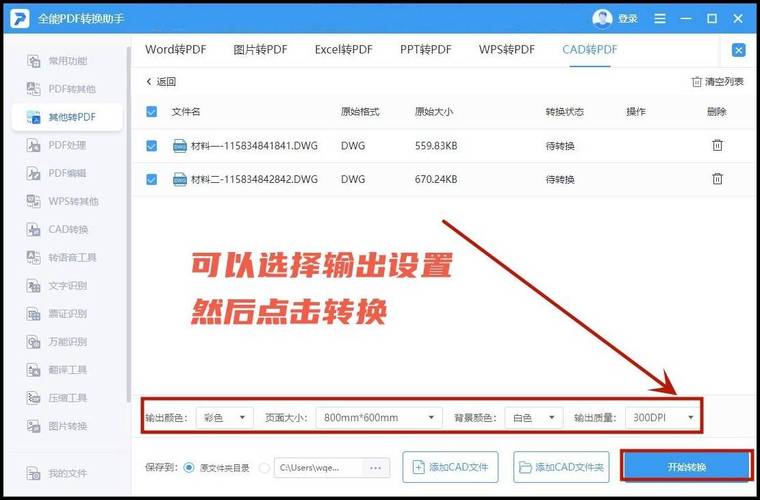Switch to the WPS转PDF tab
Image resolution: width=760 pixels, height=500 pixels.
507,49
